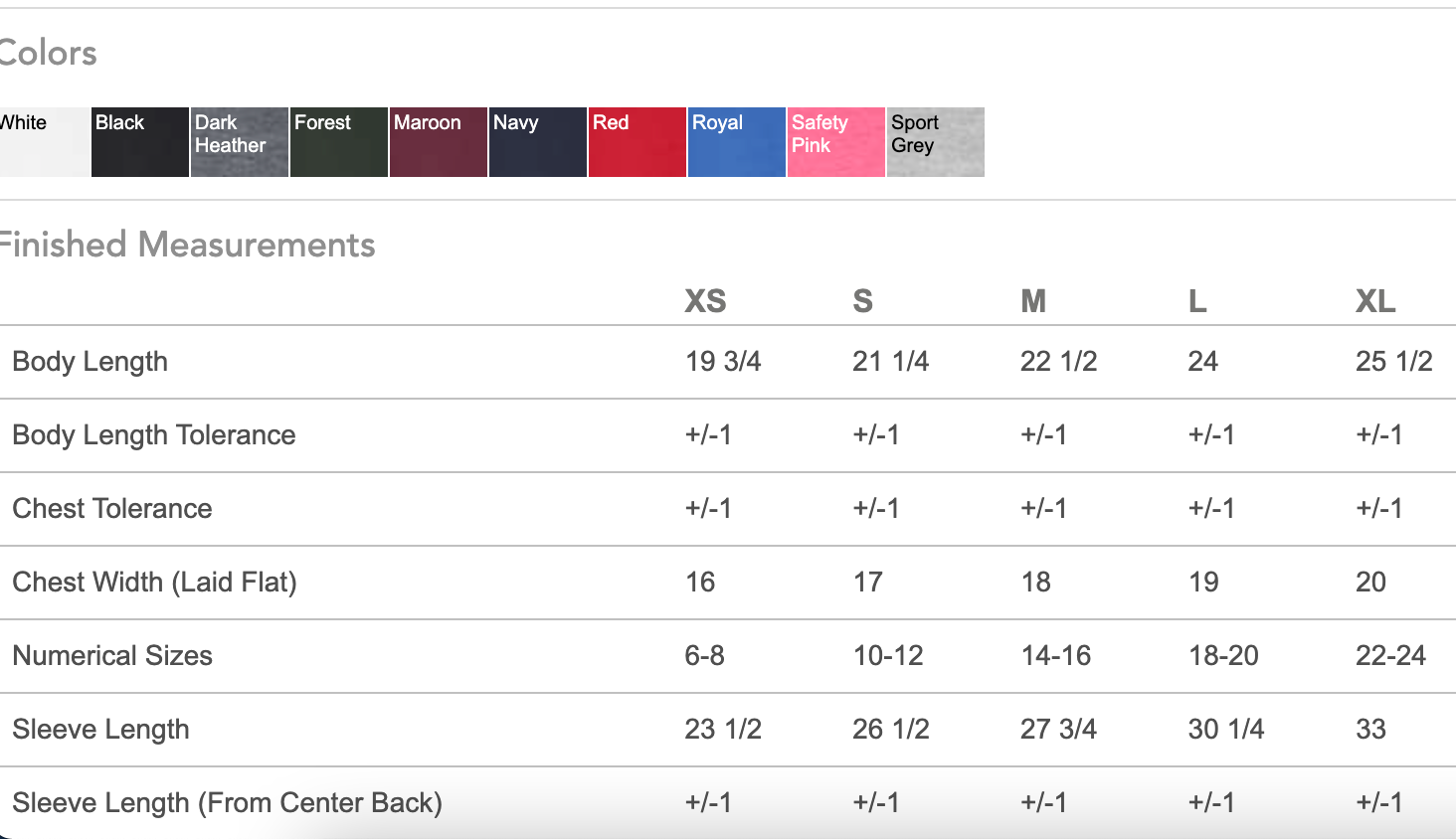Select the White color swatch

(x=43, y=142)
